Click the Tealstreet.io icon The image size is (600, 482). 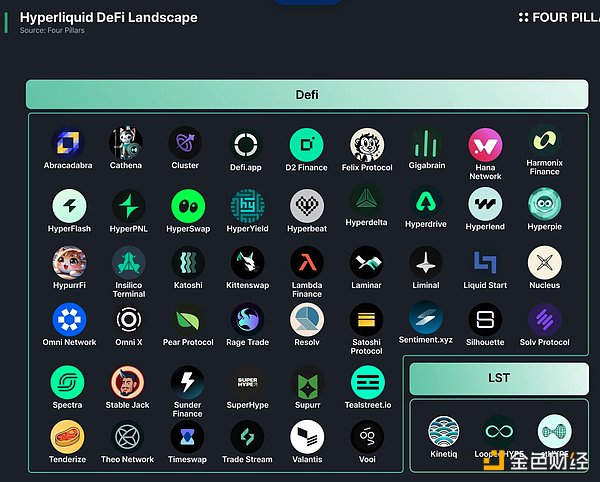[367, 382]
